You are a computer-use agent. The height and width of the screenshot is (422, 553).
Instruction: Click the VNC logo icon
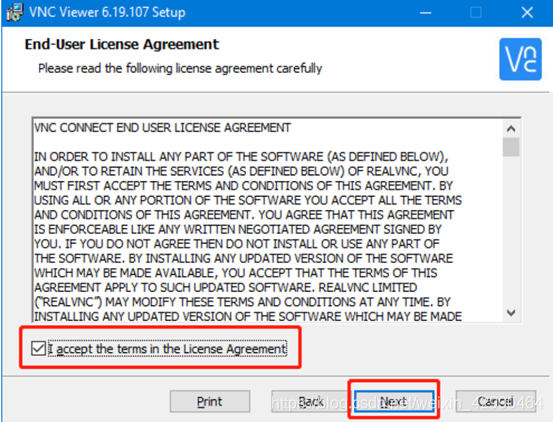tap(520, 59)
